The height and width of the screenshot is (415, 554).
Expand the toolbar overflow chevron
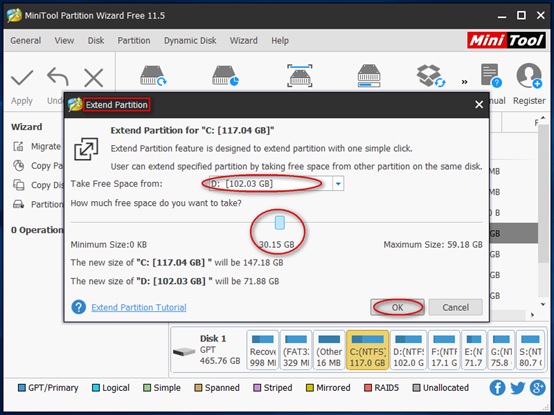(464, 82)
